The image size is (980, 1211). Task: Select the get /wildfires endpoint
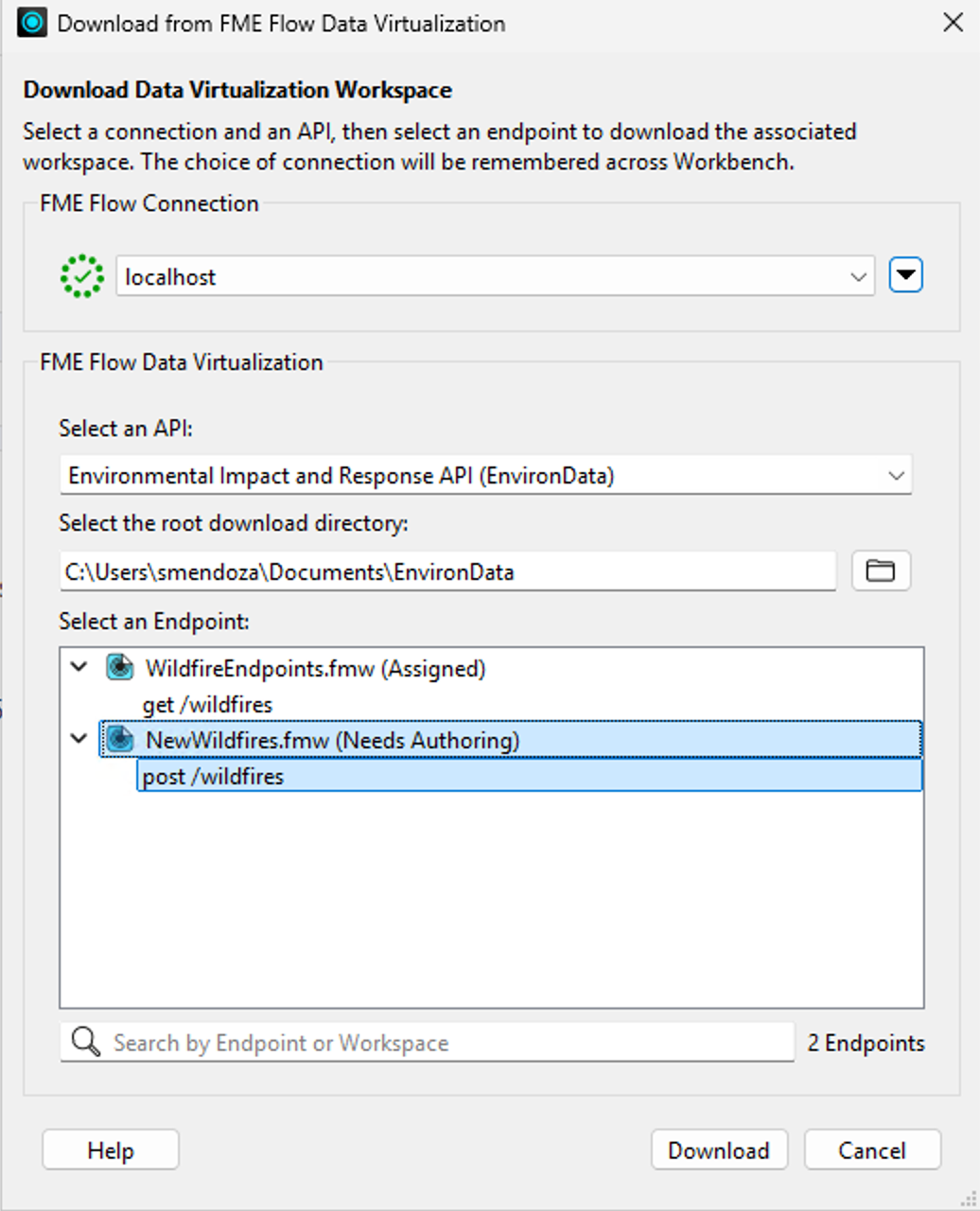(207, 705)
